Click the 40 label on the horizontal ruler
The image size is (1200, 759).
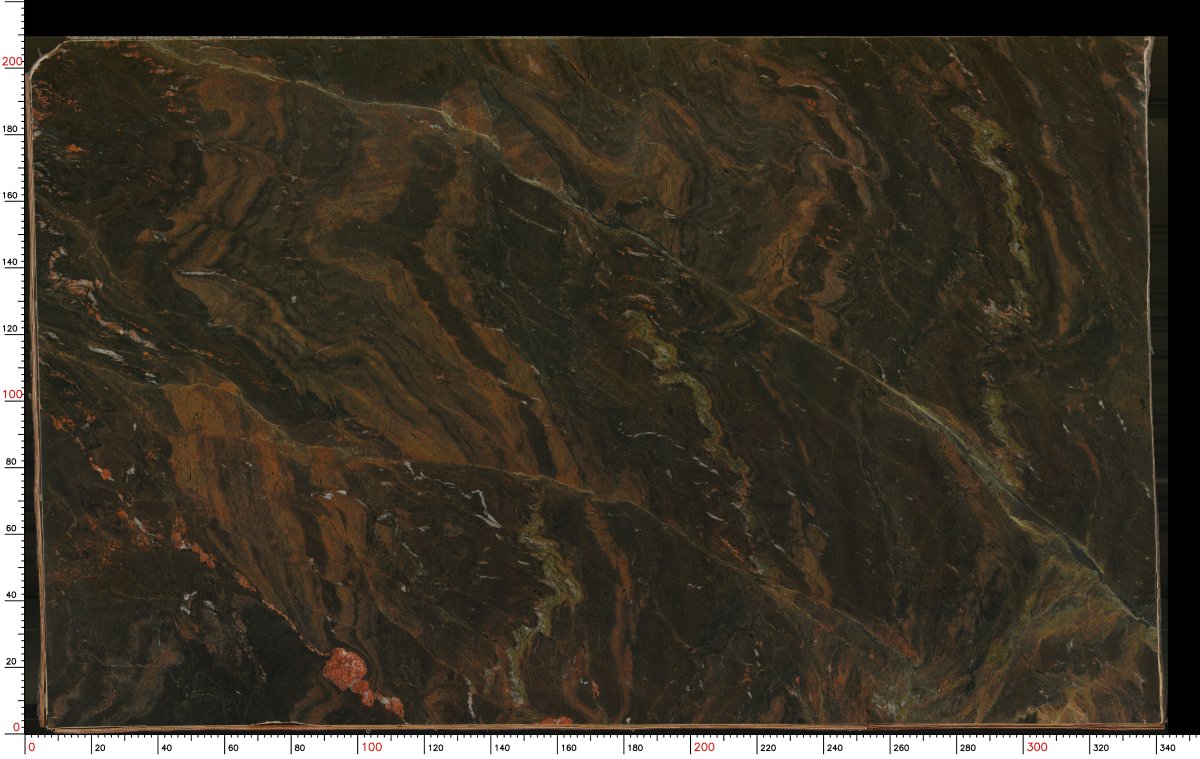[x=165, y=748]
